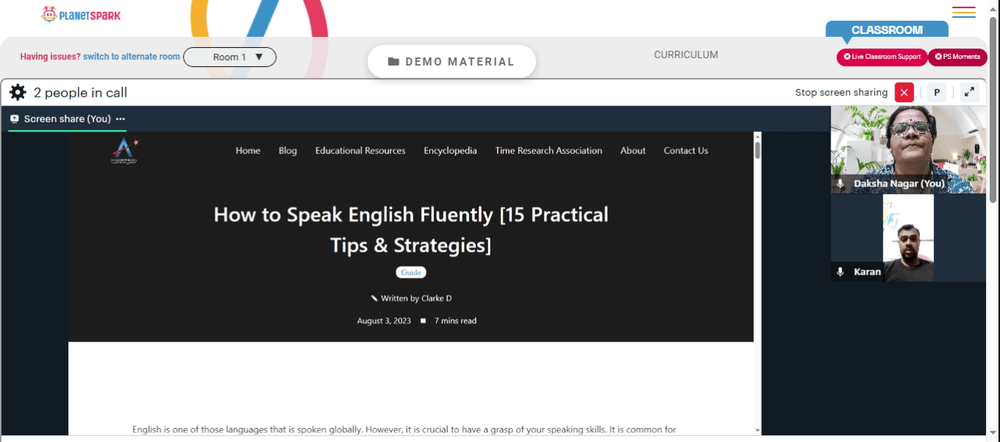1000x442 pixels.
Task: Open the call settings gear icon
Action: [18, 92]
